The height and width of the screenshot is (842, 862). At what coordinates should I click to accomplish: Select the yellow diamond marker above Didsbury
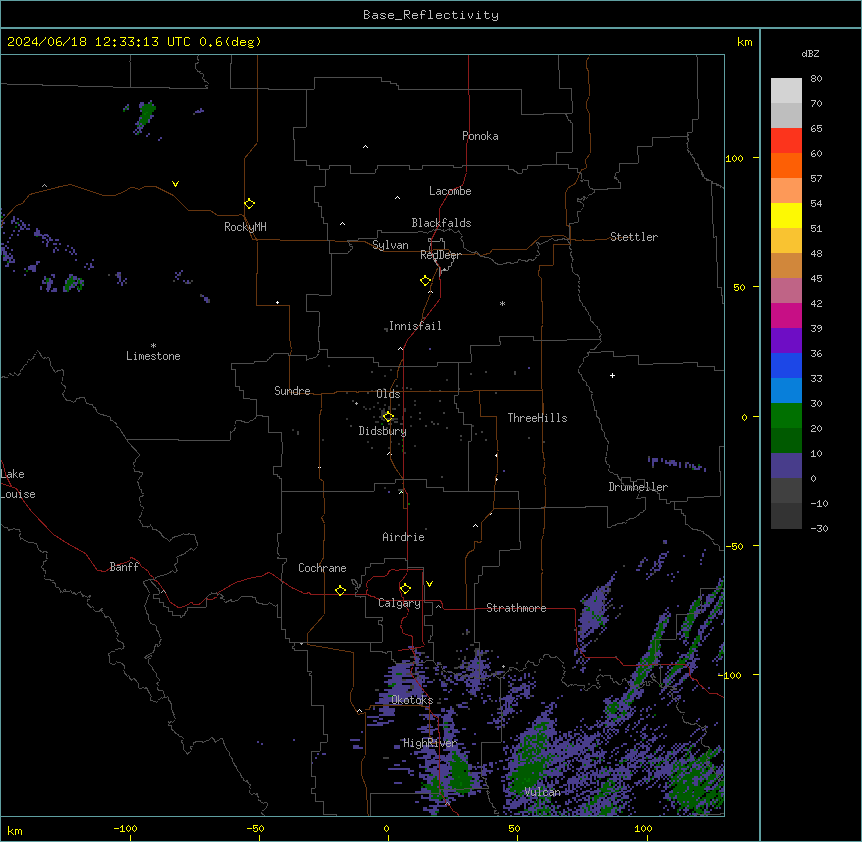388,417
